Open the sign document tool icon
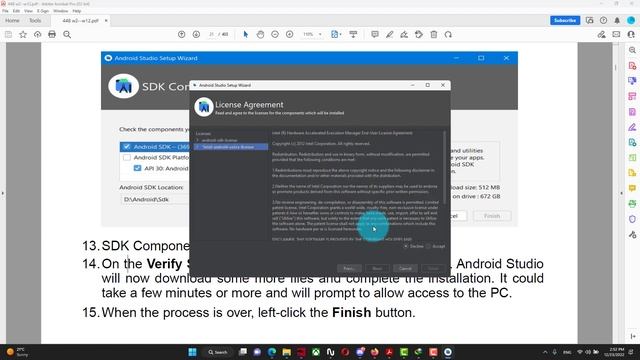This screenshot has width=640, height=360. pos(404,35)
